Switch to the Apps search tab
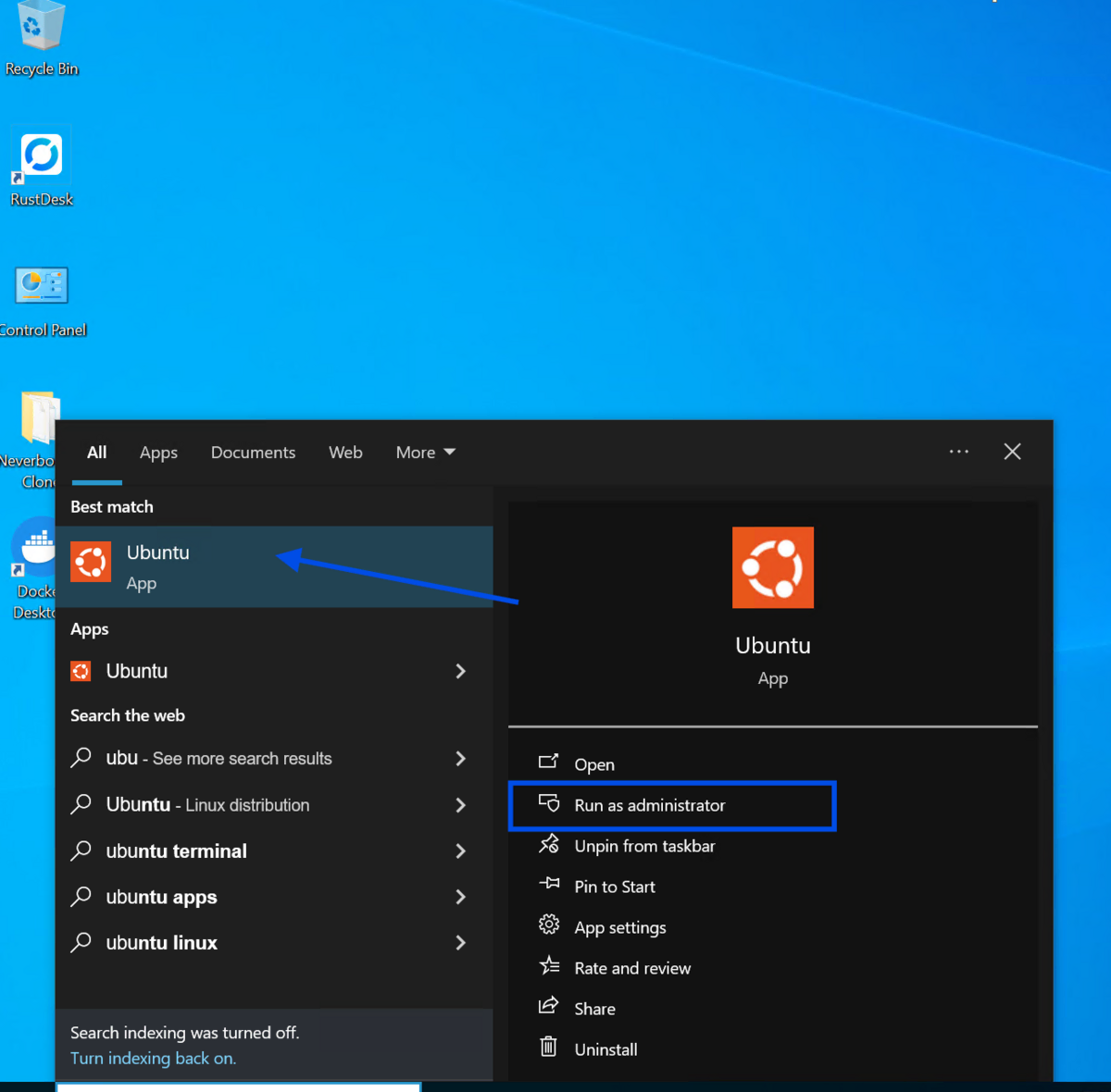 (158, 453)
